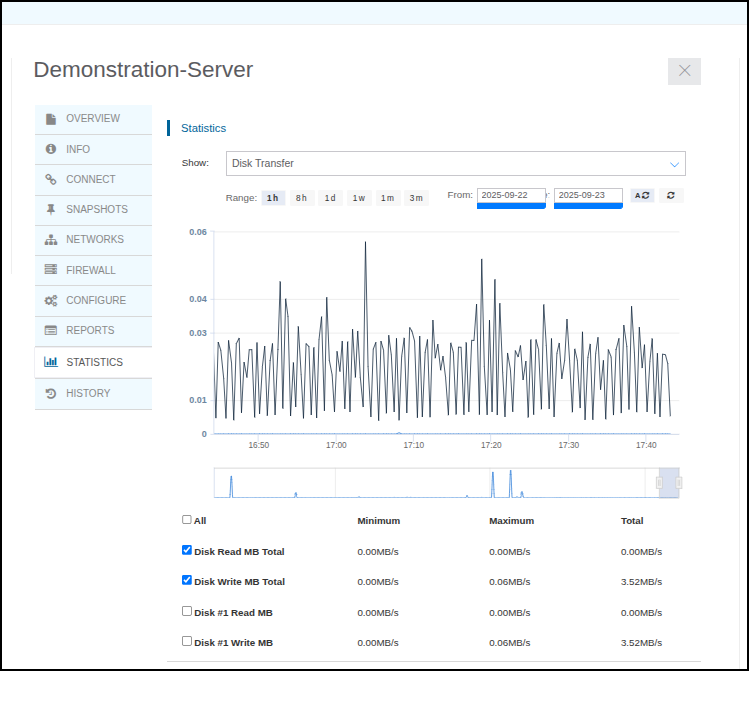Screen dimensions: 749x701
Task: Toggle the auto-refresh A button
Action: pos(642,196)
